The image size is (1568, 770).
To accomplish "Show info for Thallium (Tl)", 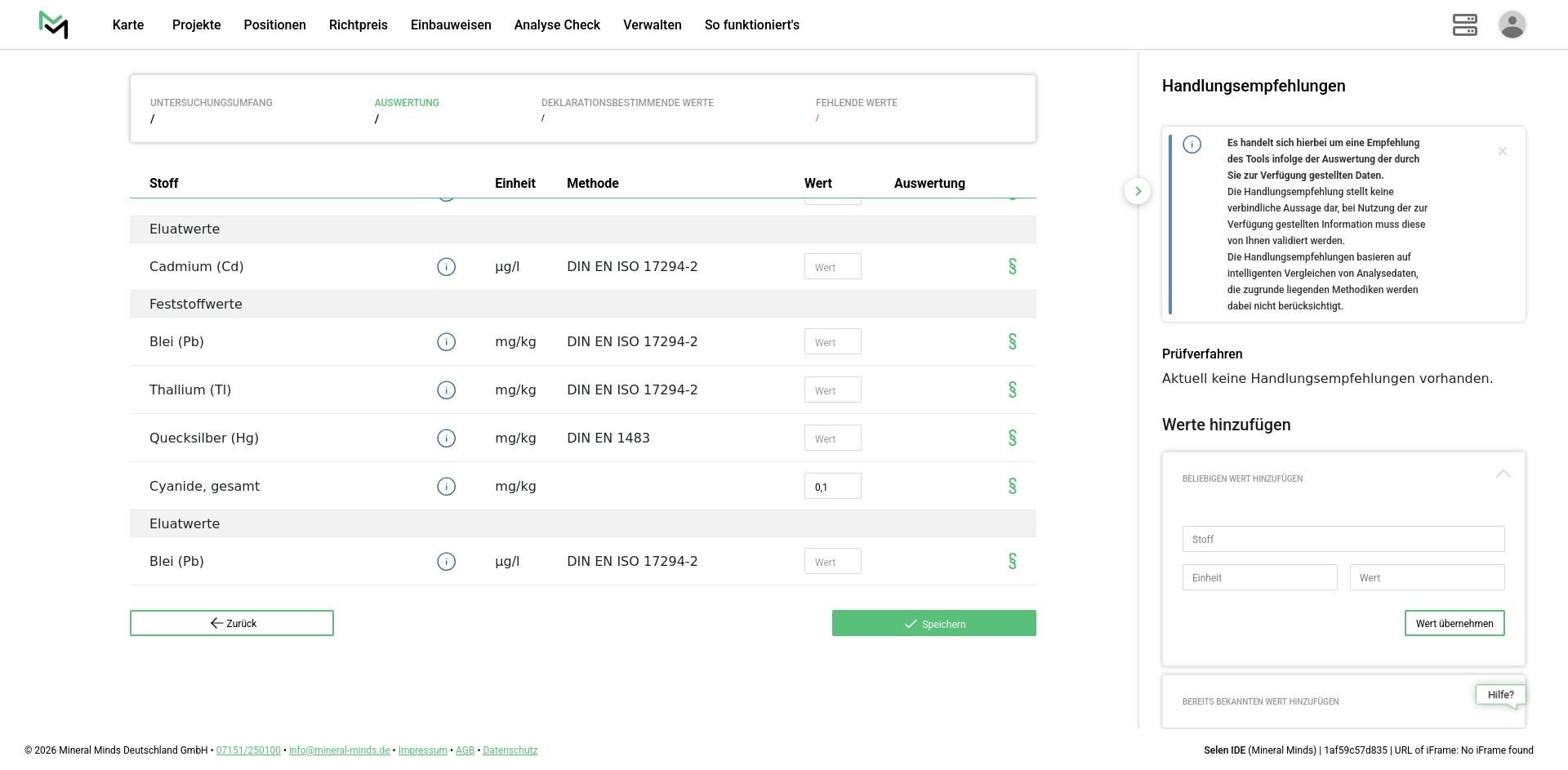I will click(446, 390).
